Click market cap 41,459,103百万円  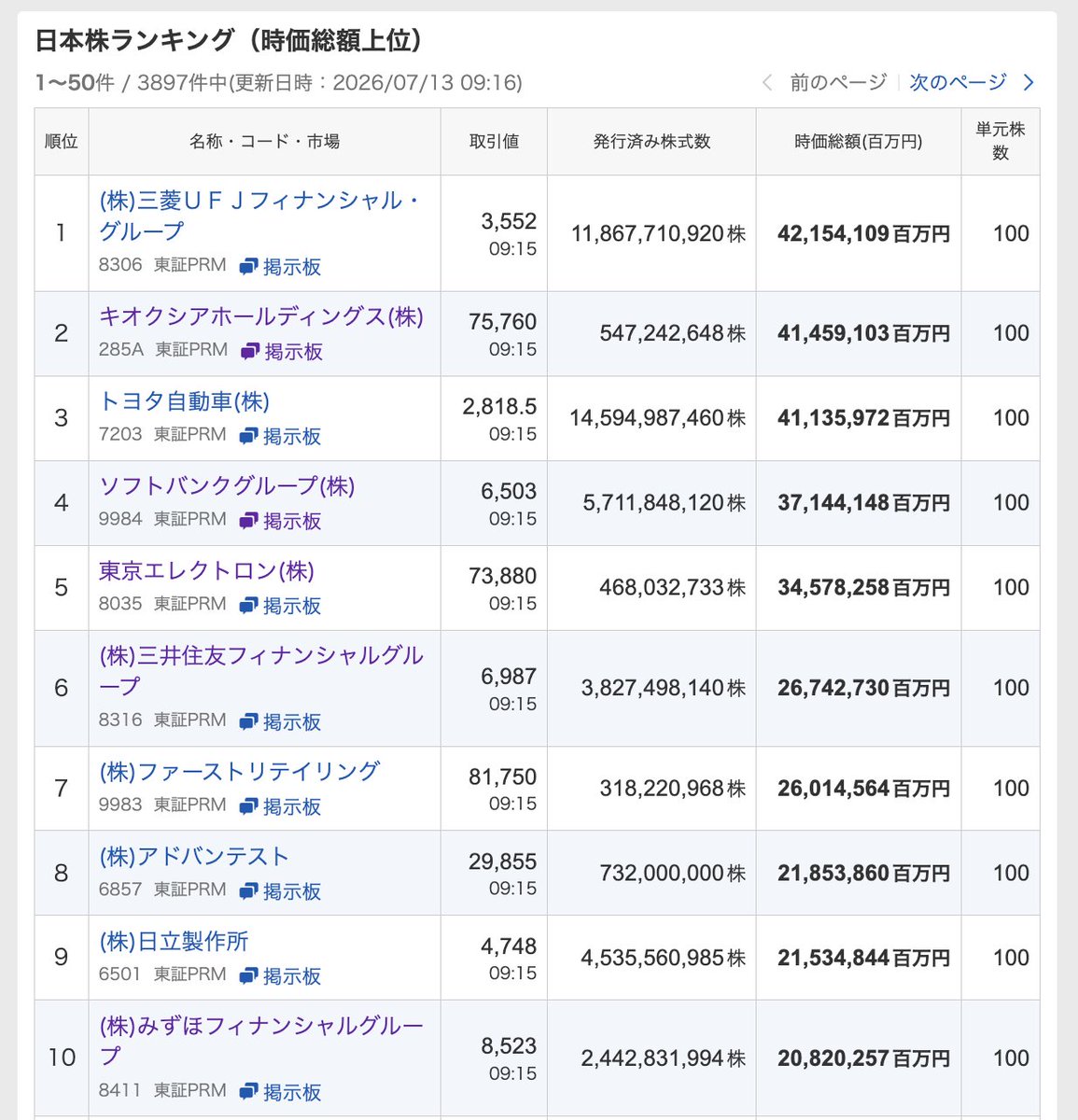(863, 333)
